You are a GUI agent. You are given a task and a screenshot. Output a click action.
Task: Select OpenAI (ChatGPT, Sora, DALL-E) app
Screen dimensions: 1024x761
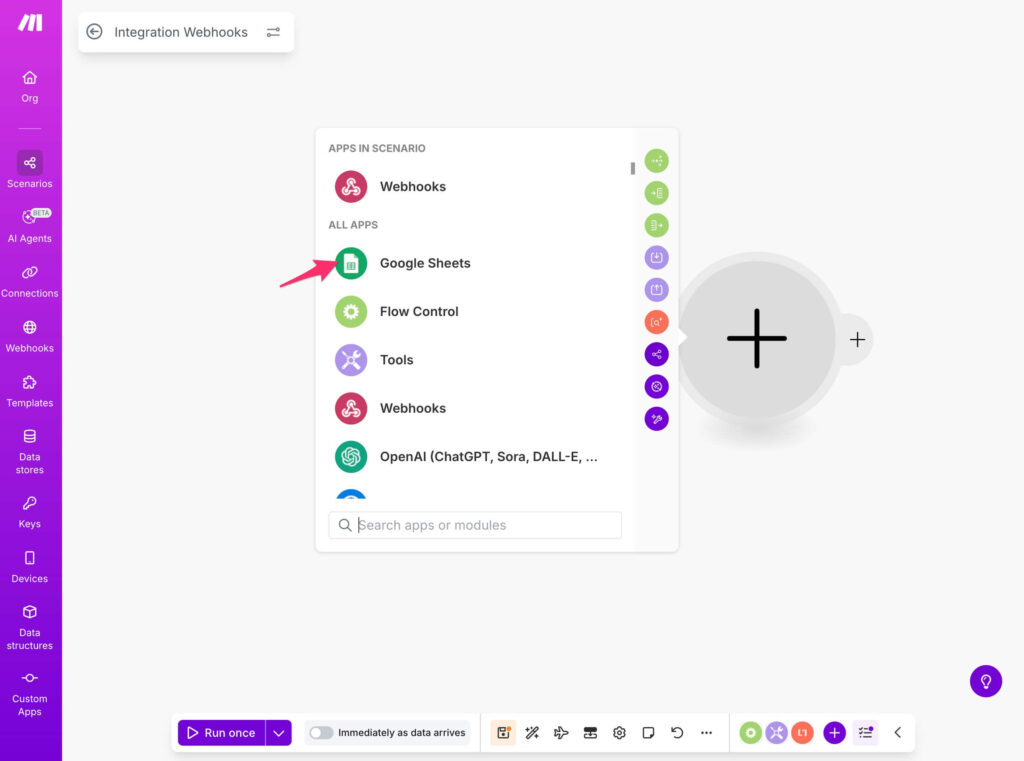tap(487, 457)
